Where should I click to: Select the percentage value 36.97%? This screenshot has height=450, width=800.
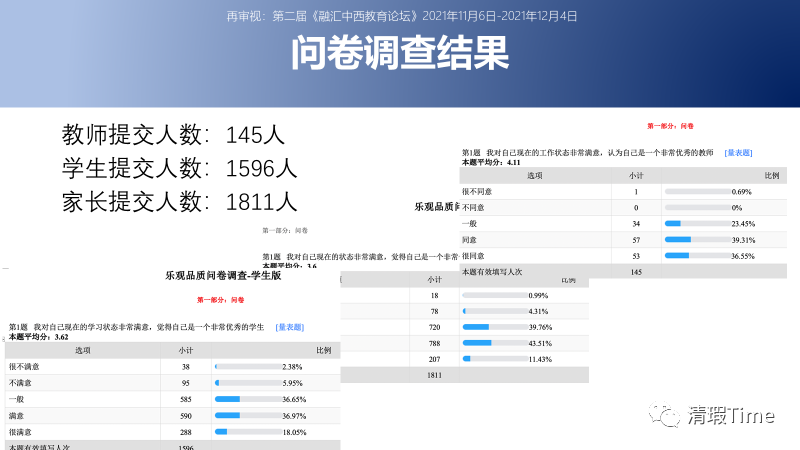click(294, 416)
